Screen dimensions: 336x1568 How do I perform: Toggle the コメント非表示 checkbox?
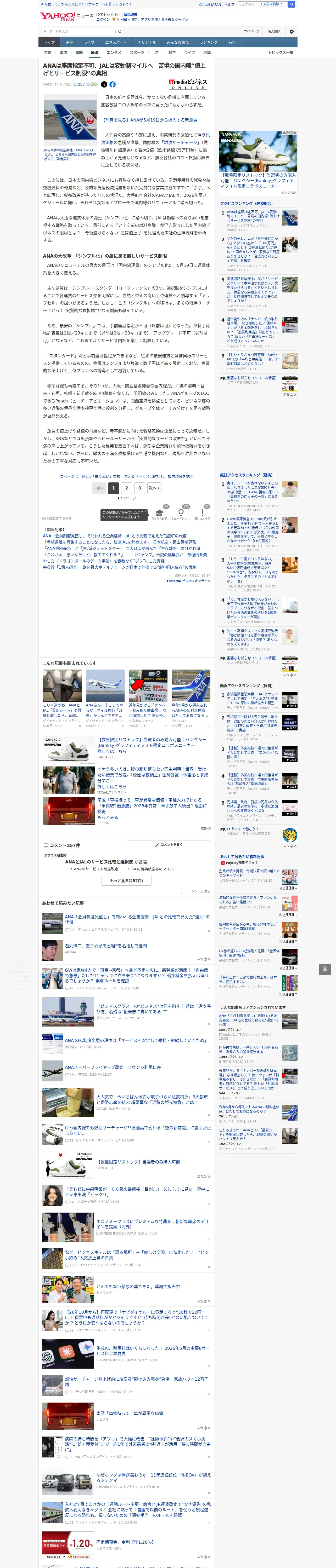pyautogui.click(x=183, y=892)
